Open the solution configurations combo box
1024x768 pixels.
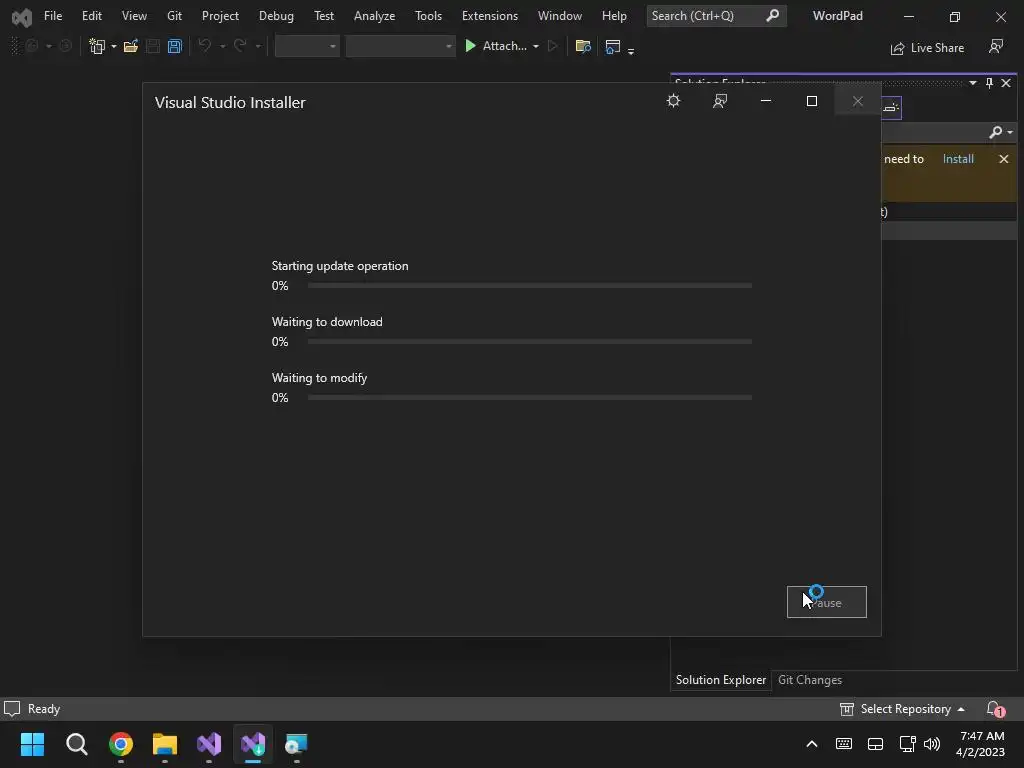pos(307,46)
